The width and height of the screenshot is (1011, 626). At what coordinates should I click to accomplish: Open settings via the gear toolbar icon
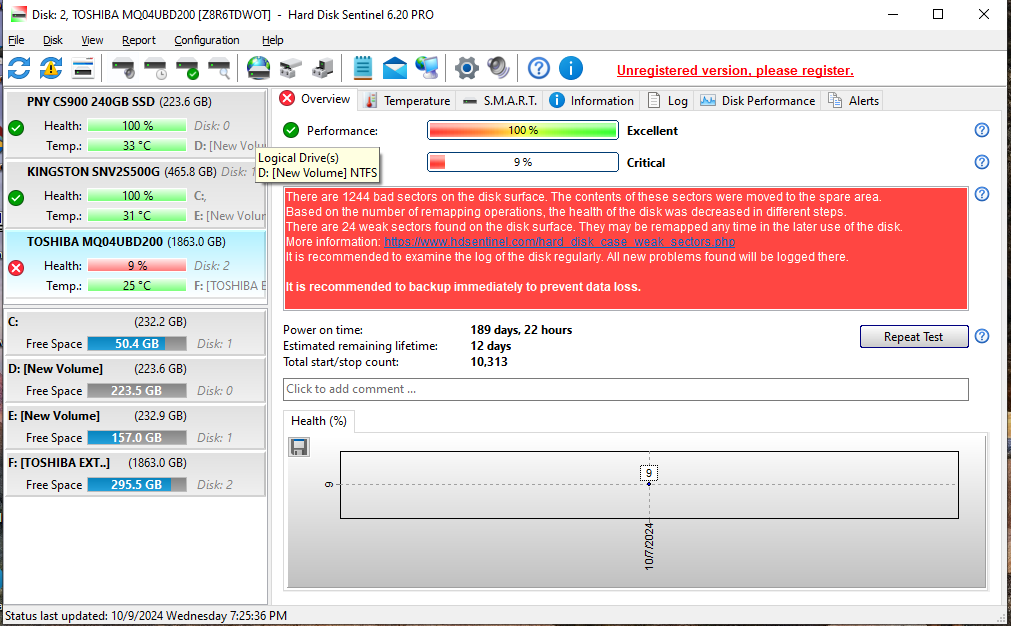(x=467, y=68)
